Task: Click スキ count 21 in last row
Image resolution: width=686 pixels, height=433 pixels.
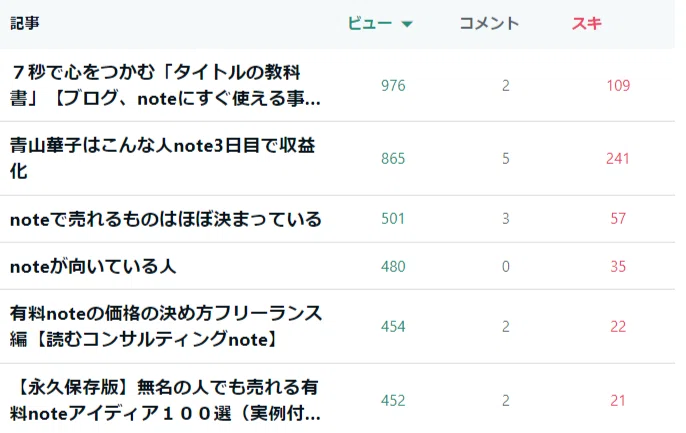Action: click(x=618, y=401)
